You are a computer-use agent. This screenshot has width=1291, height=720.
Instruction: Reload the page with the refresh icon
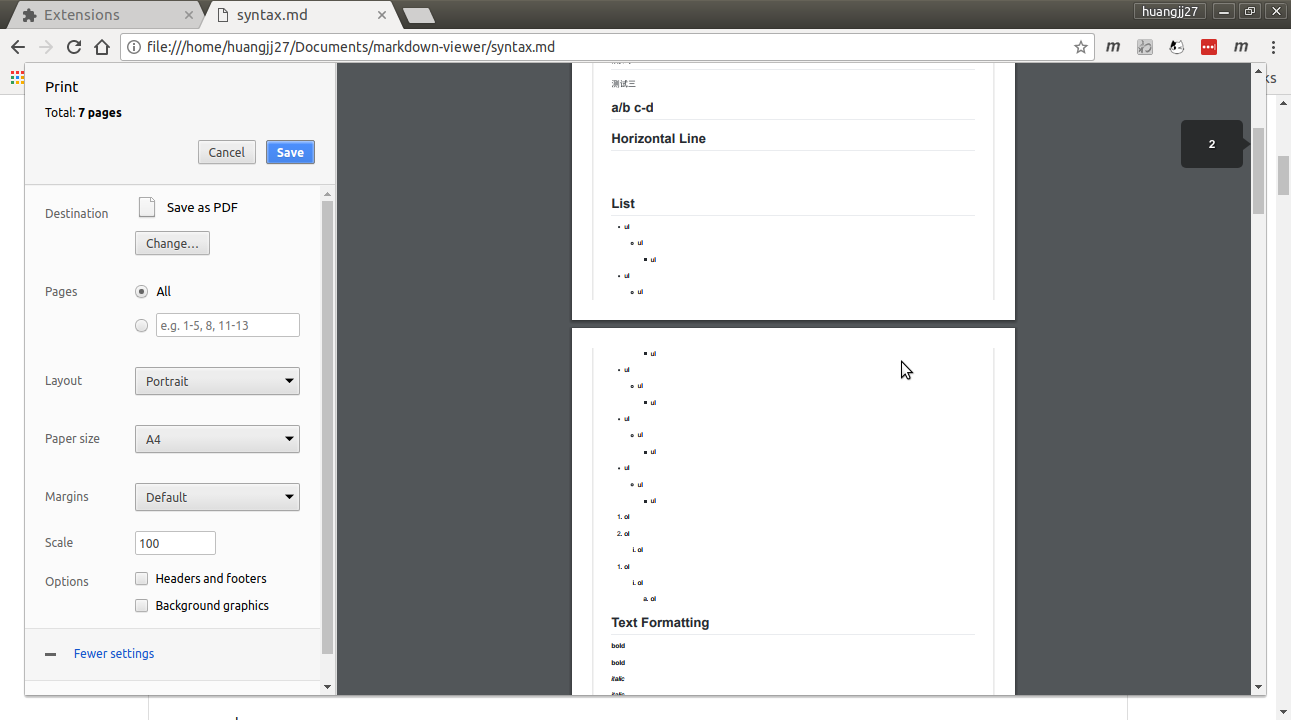pyautogui.click(x=74, y=47)
